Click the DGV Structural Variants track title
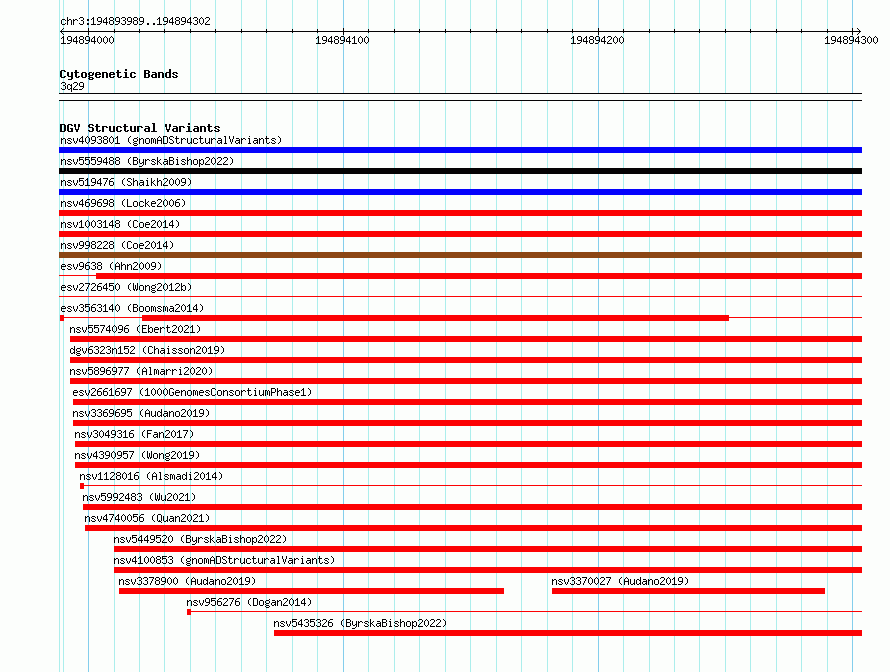 coord(140,128)
